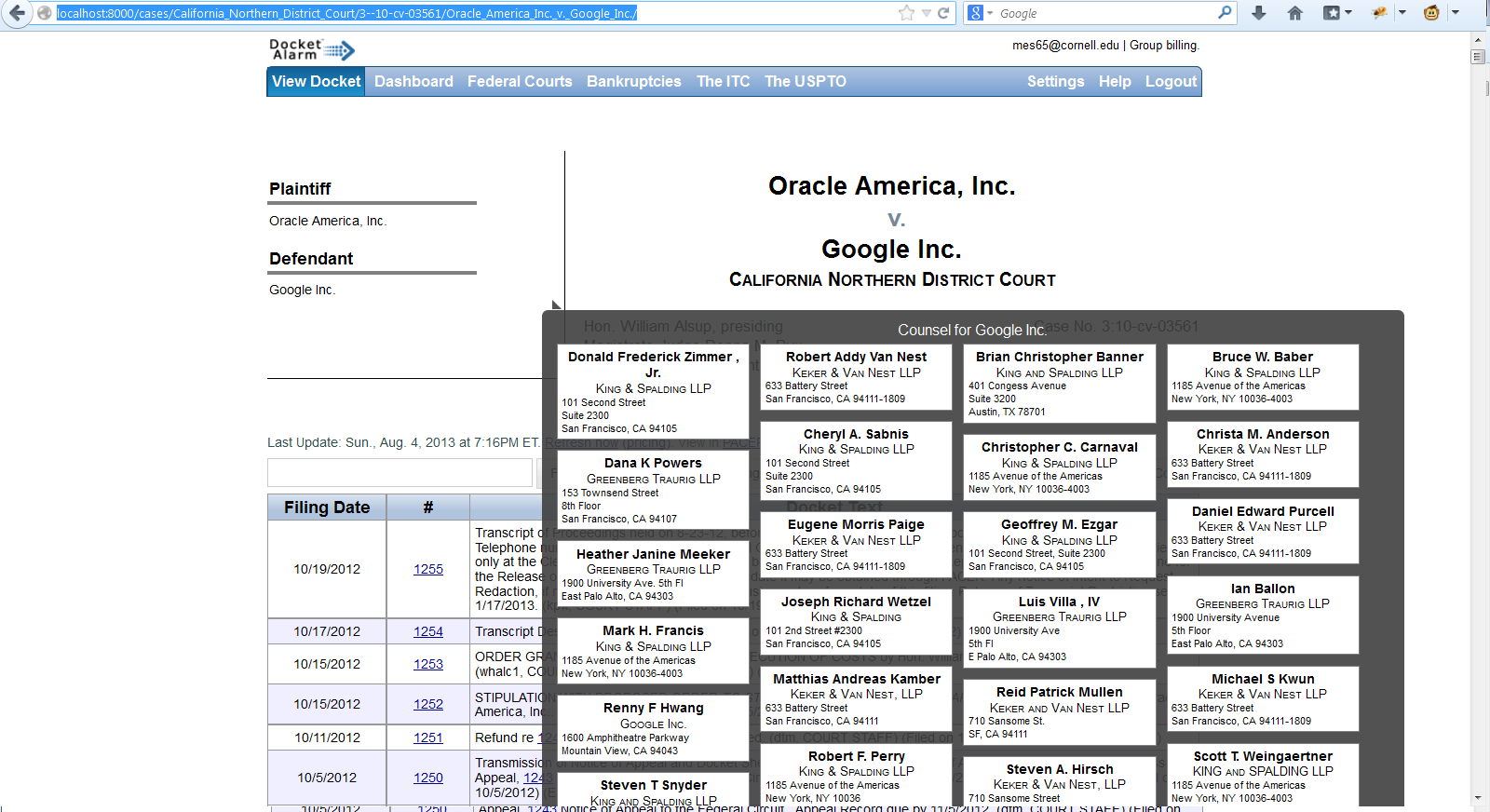Viewport: 1490px width, 812px height.
Task: Open the bookmarks menu star button
Action: (x=1337, y=13)
